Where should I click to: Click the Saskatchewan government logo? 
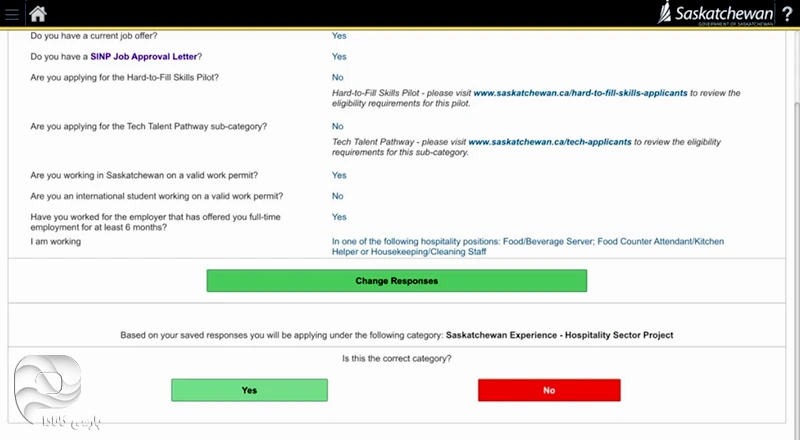click(716, 13)
